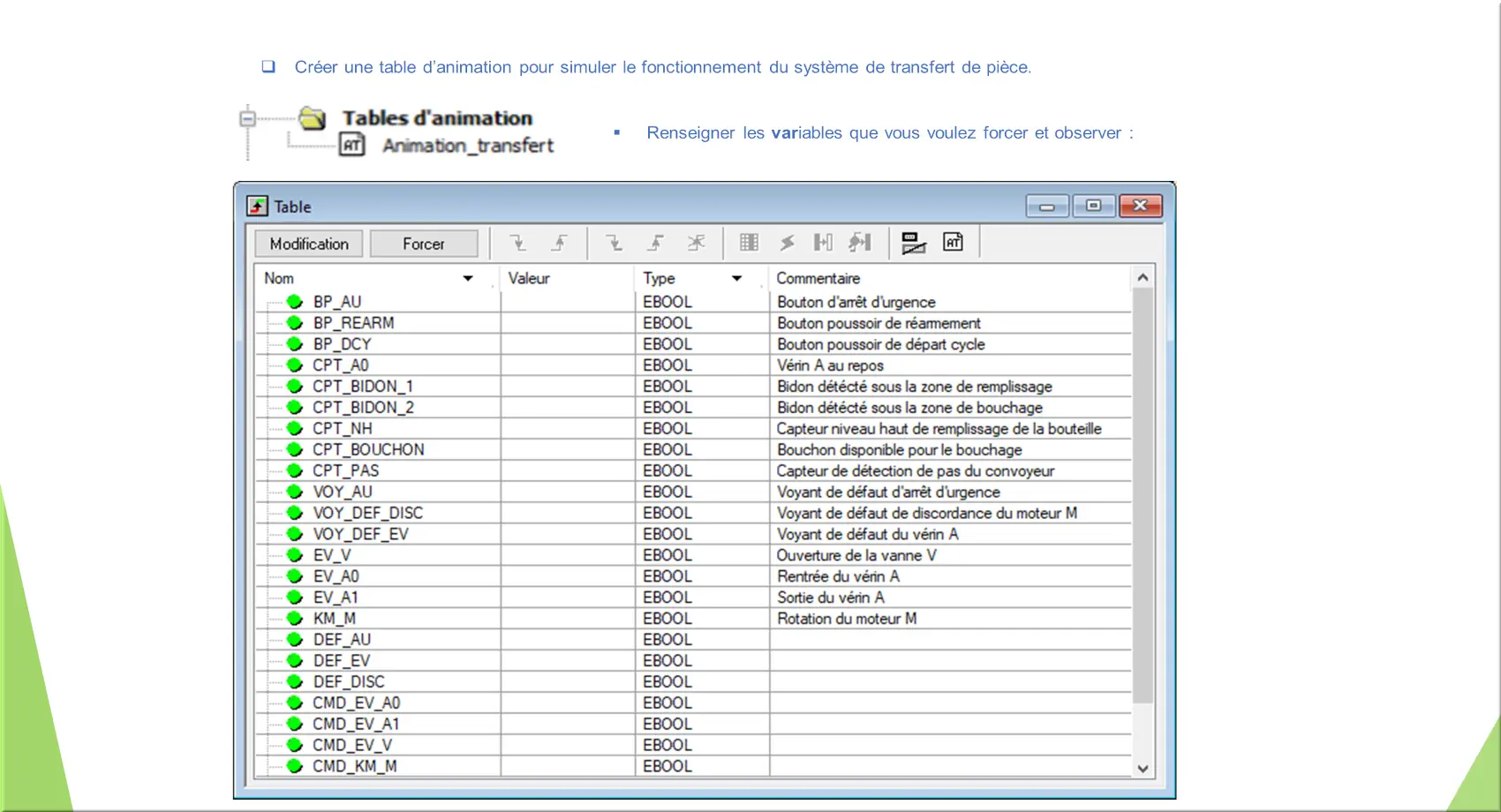
Task: Click the green icon beside KM_M
Action: (295, 619)
